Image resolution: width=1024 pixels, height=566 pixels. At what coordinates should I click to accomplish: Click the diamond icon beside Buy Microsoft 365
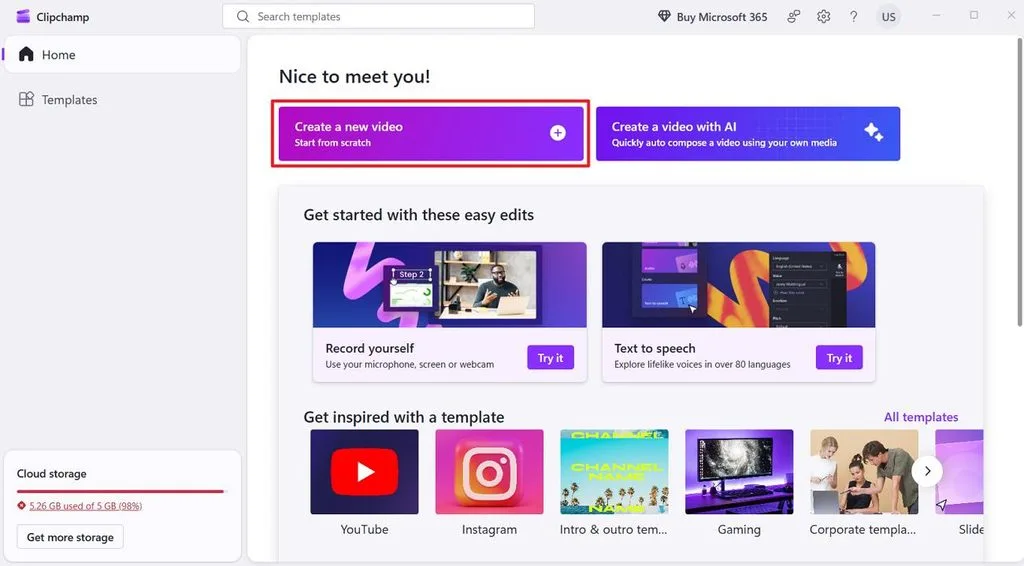click(664, 16)
